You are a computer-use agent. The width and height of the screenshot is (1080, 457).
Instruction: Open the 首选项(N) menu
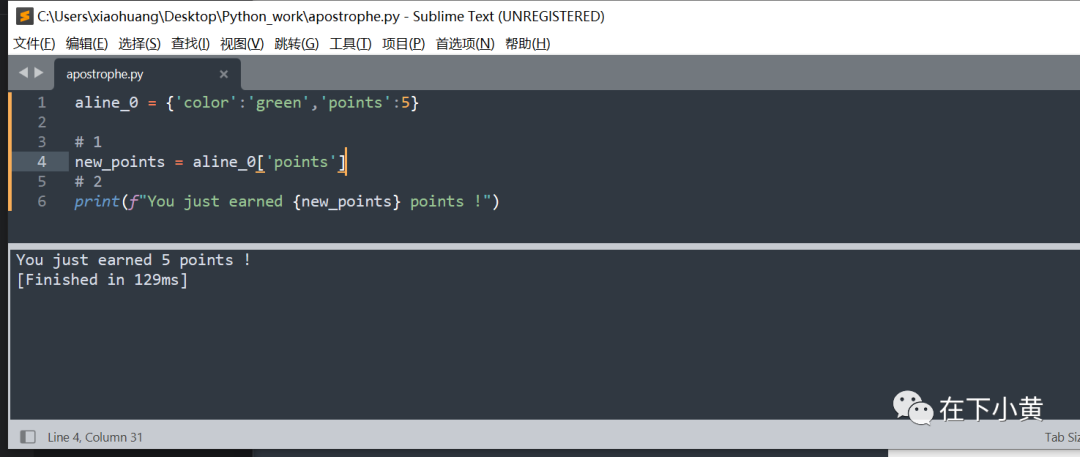point(465,44)
